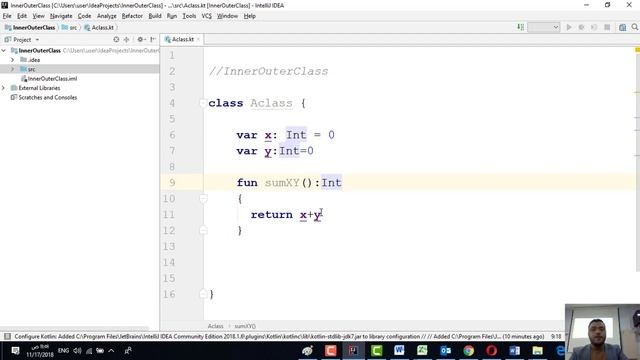Select External Libraries row

coord(80,88)
